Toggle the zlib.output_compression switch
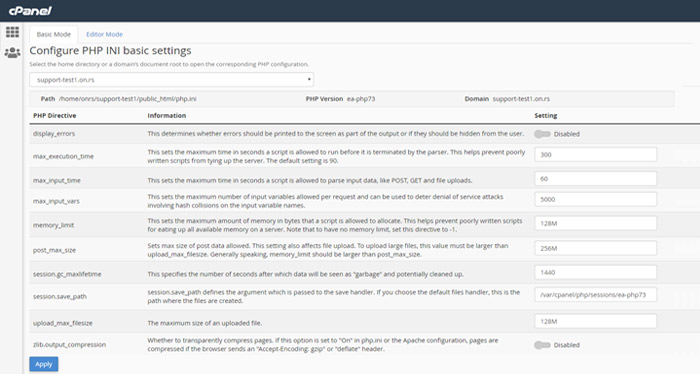This screenshot has height=374, width=700. 542,345
